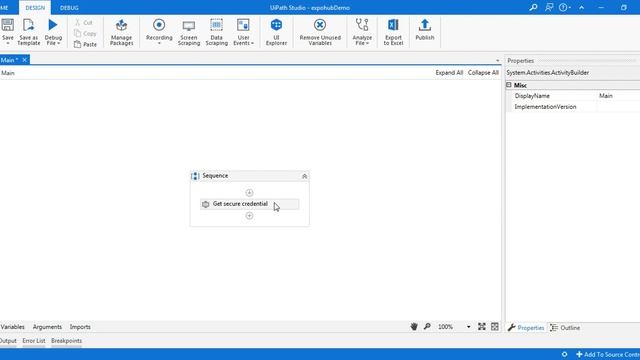
Task: Click Cut in the ribbon
Action: (84, 22)
